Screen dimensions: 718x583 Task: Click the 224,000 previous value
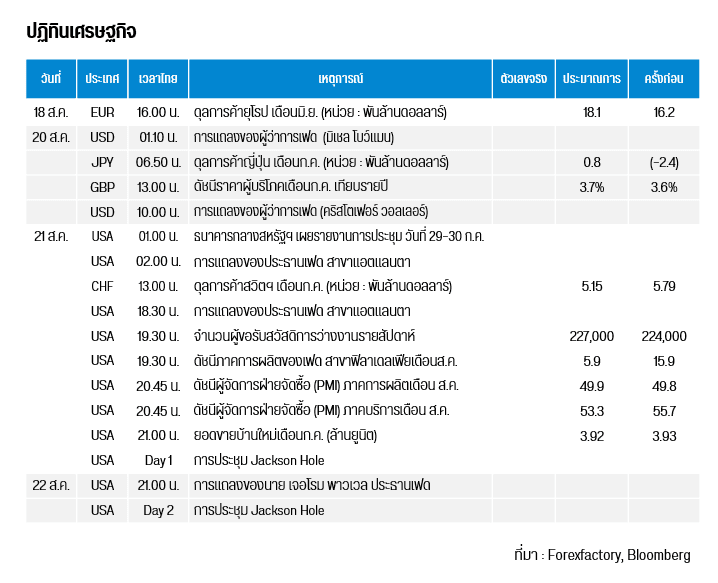664,336
